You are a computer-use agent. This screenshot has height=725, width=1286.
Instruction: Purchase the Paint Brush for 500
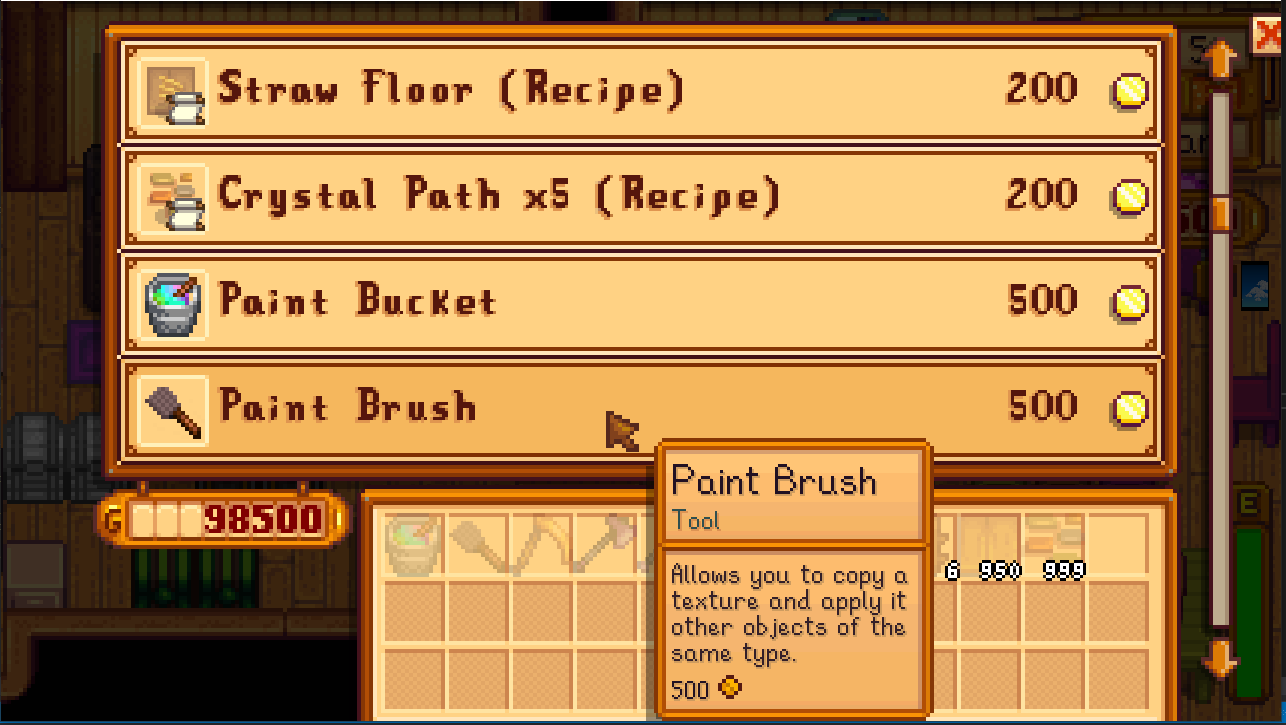pos(640,409)
